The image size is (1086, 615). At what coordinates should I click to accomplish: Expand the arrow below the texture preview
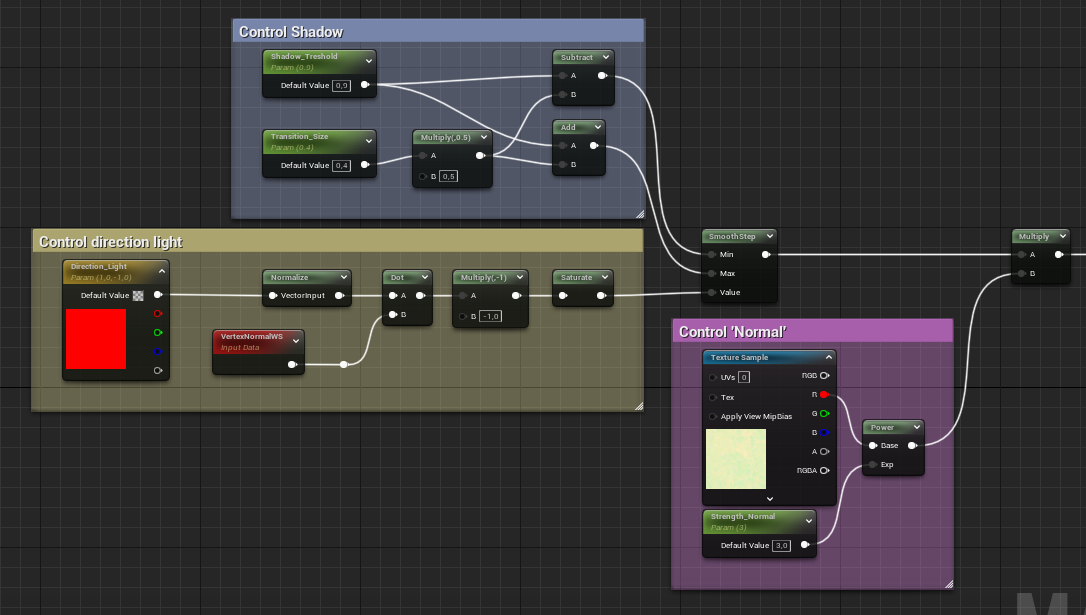[x=769, y=498]
